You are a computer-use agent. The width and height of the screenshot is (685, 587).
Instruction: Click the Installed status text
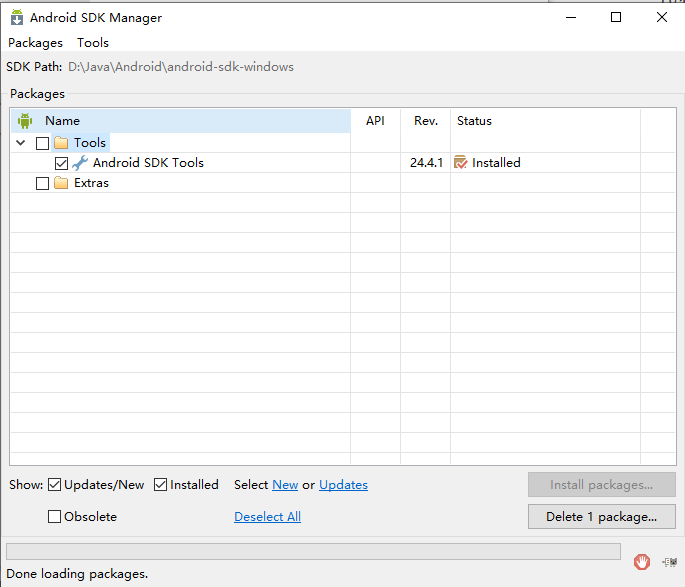(496, 163)
